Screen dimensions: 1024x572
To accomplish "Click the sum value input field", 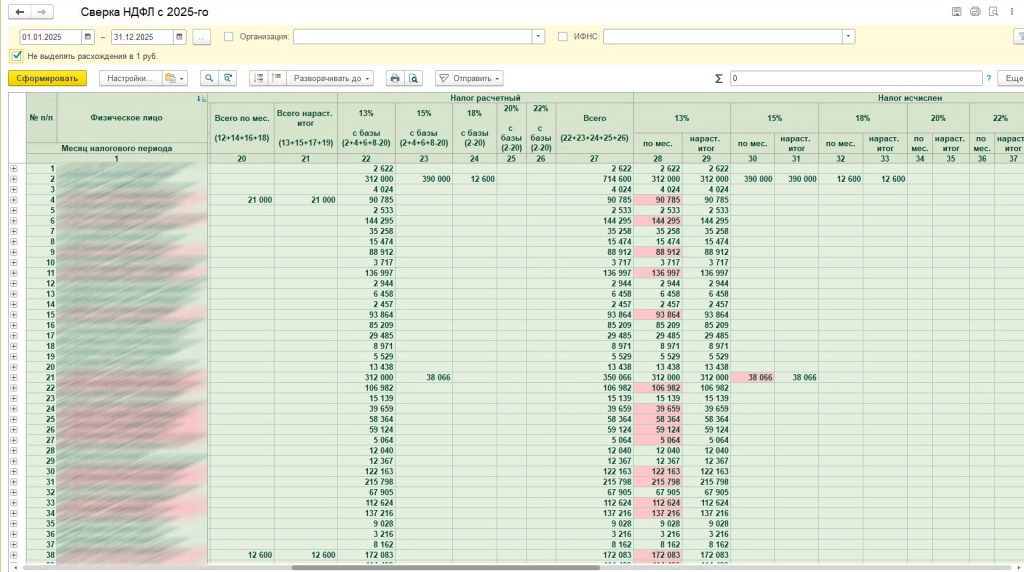I will pyautogui.click(x=855, y=78).
